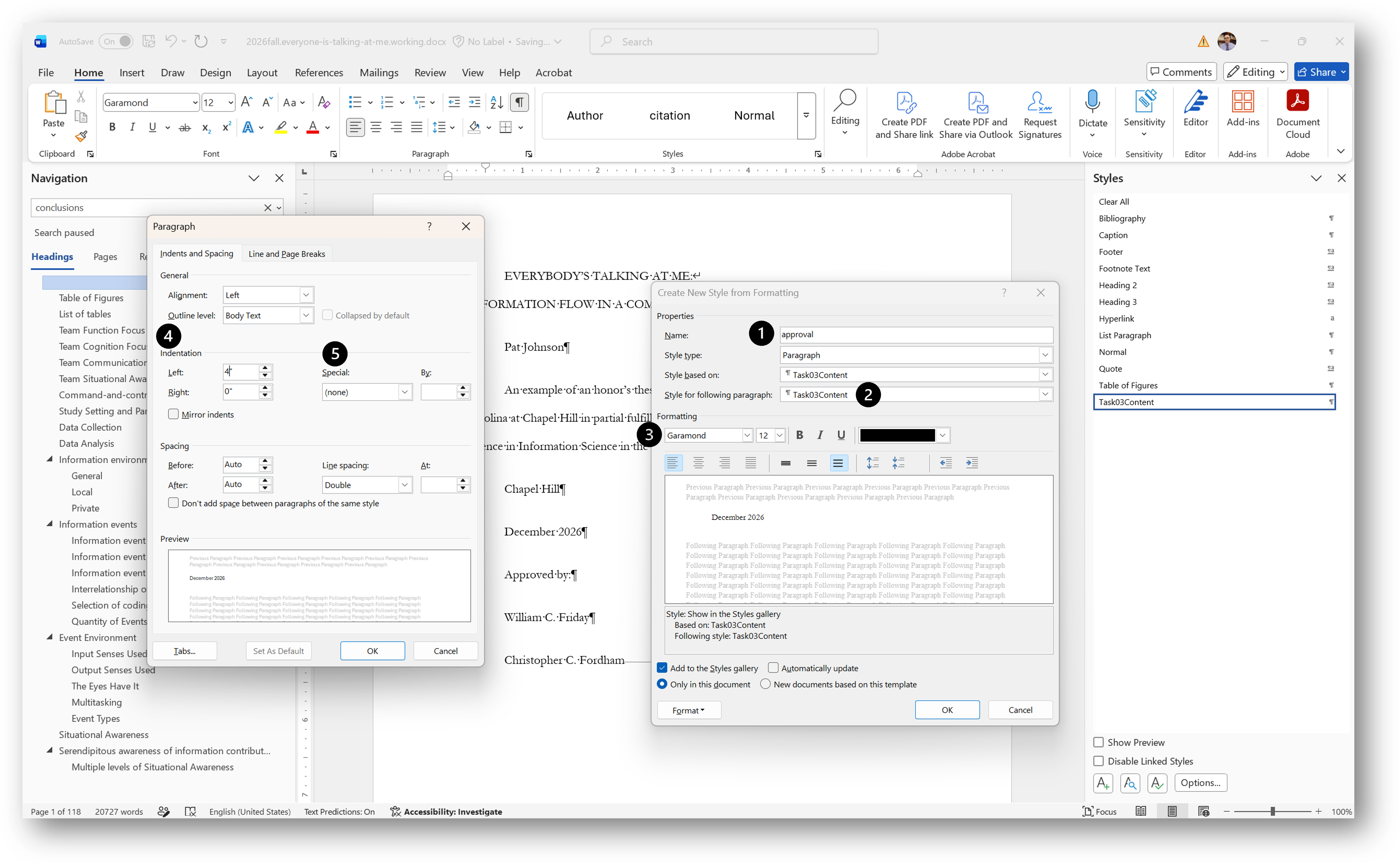Open the Outline level dropdown
The width and height of the screenshot is (1400, 864).
pyautogui.click(x=306, y=315)
